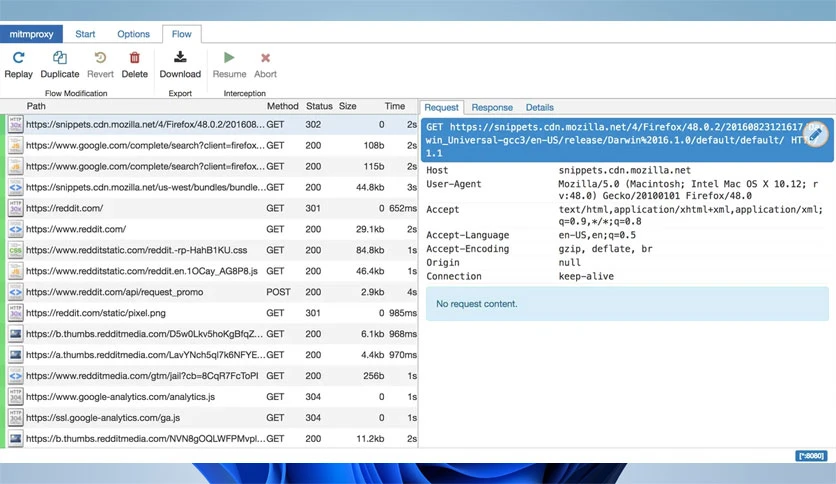Click the 11.2kb size cell
Image resolution: width=836 pixels, height=484 pixels.
[x=370, y=439]
